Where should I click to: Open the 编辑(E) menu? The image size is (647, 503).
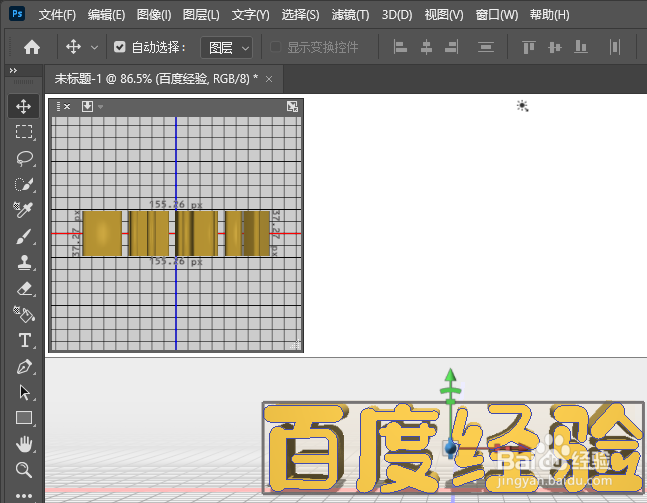point(106,15)
